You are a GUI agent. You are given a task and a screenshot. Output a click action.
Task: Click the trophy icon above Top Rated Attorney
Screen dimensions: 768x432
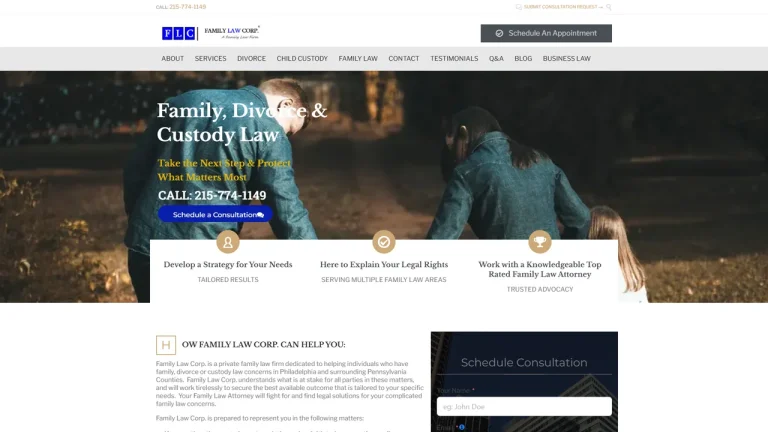pyautogui.click(x=540, y=241)
